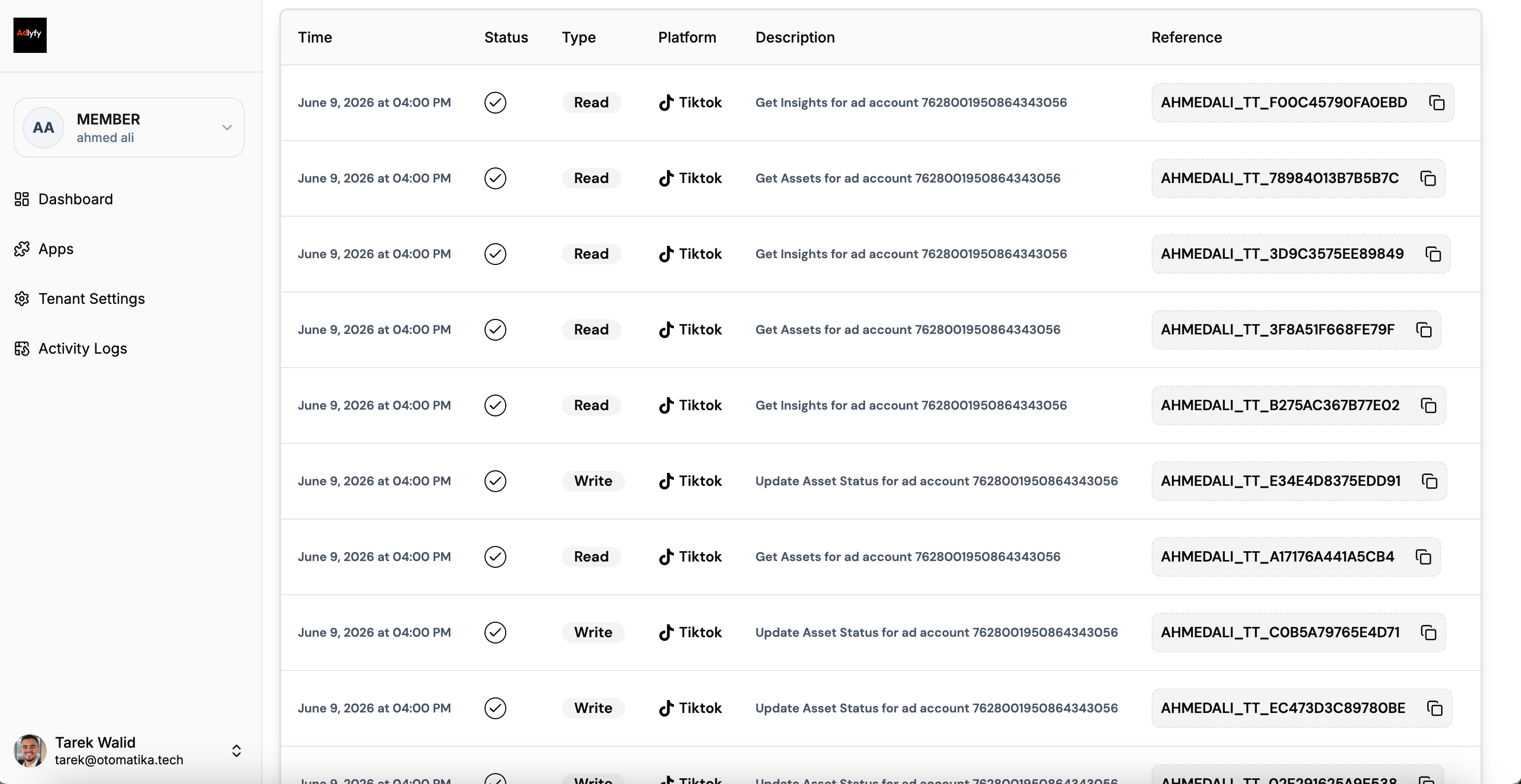1521x784 pixels.
Task: Click the time cell in 3F8A51F668FE79F row
Action: pos(375,330)
